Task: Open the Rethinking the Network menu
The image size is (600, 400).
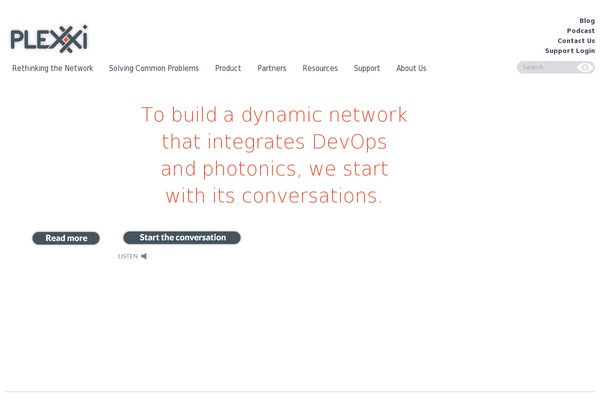Action: 52,68
